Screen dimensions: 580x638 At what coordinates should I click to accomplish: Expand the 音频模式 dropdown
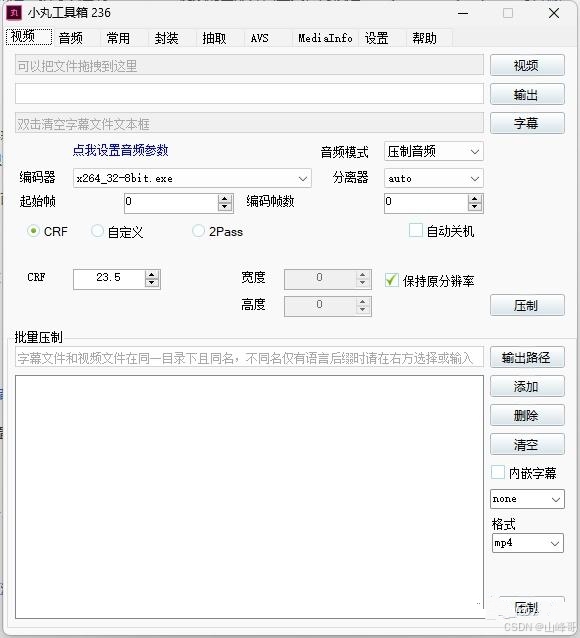[x=433, y=152]
